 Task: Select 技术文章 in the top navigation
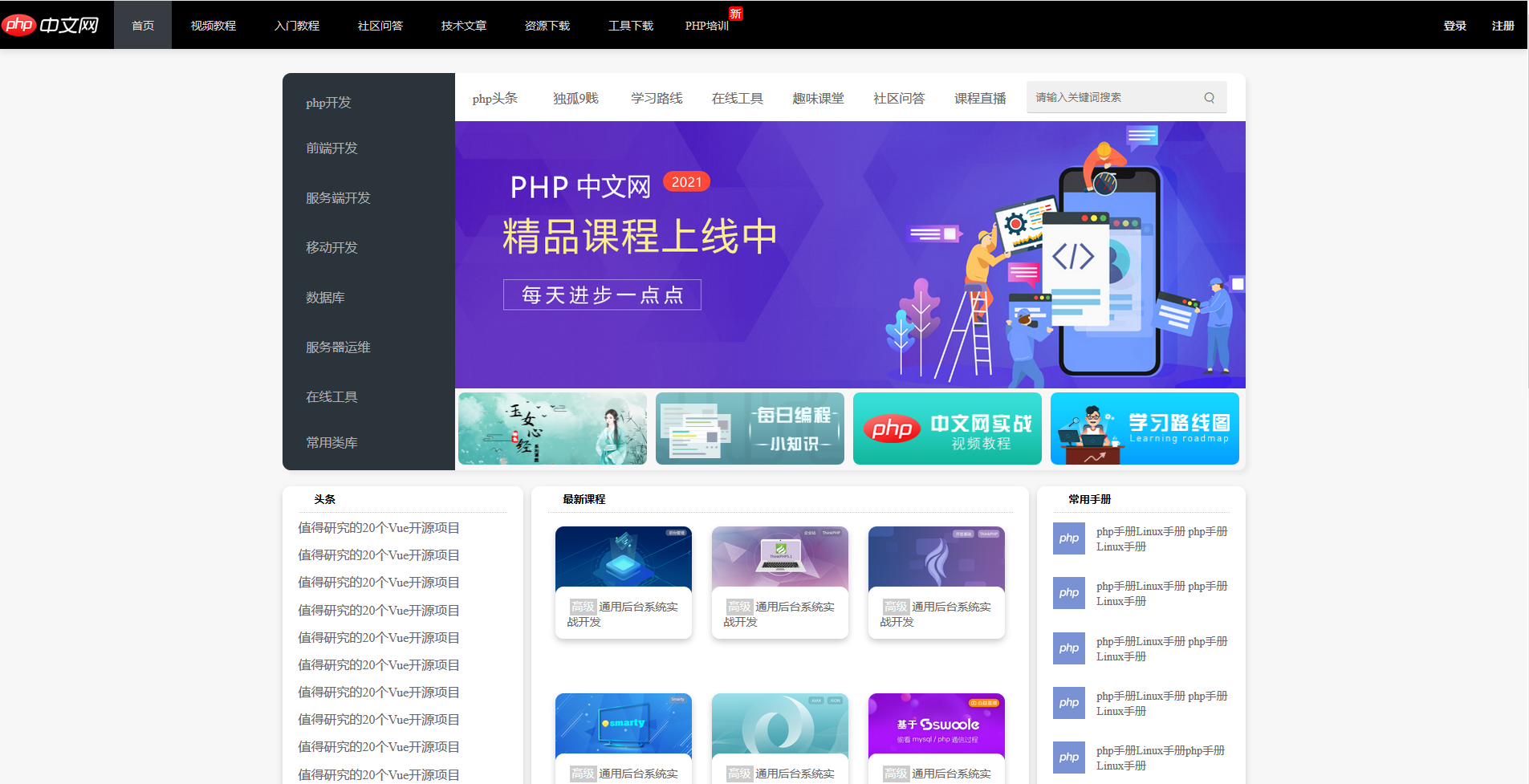click(x=464, y=26)
